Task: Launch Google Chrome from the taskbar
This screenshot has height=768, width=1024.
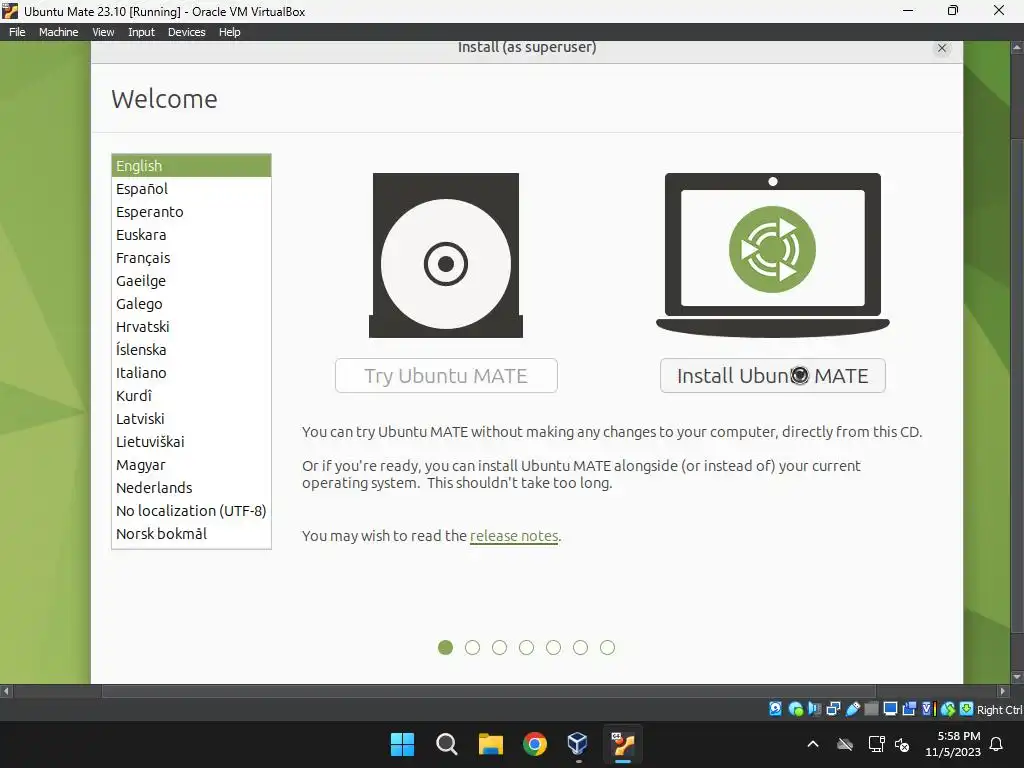Action: click(x=535, y=744)
